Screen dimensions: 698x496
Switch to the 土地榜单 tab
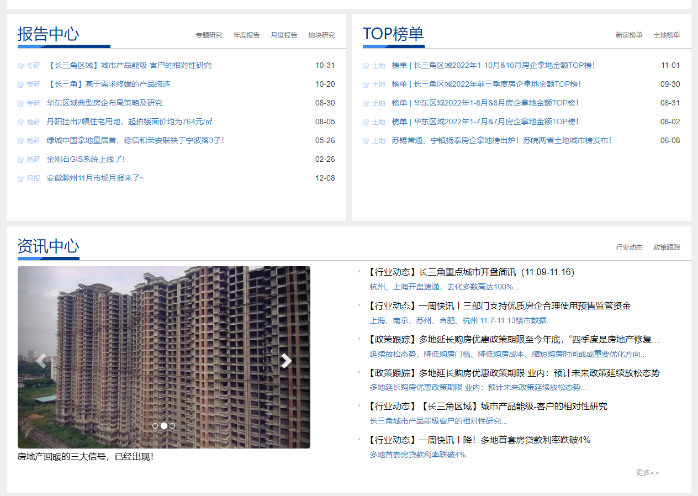click(x=666, y=35)
